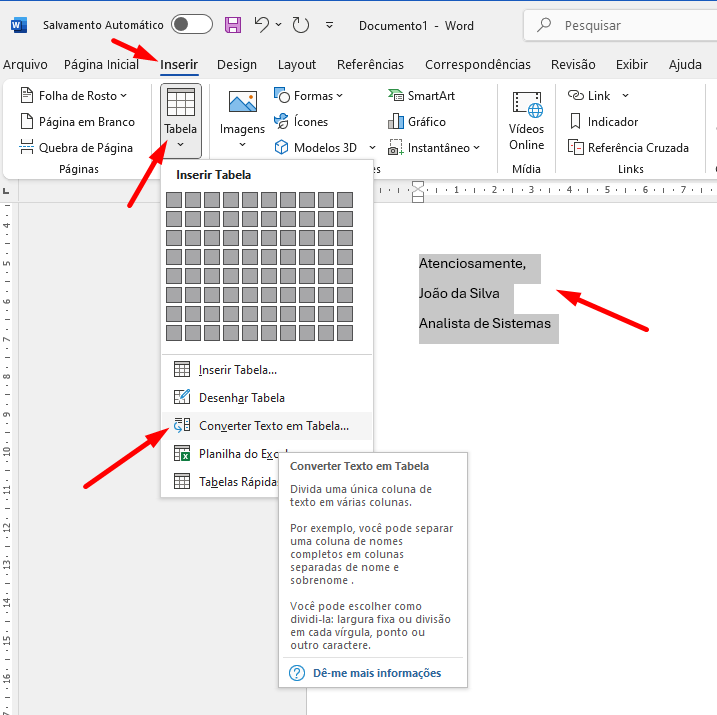Viewport: 717px width, 715px height.
Task: Open the Arquivo tab
Action: tap(25, 64)
